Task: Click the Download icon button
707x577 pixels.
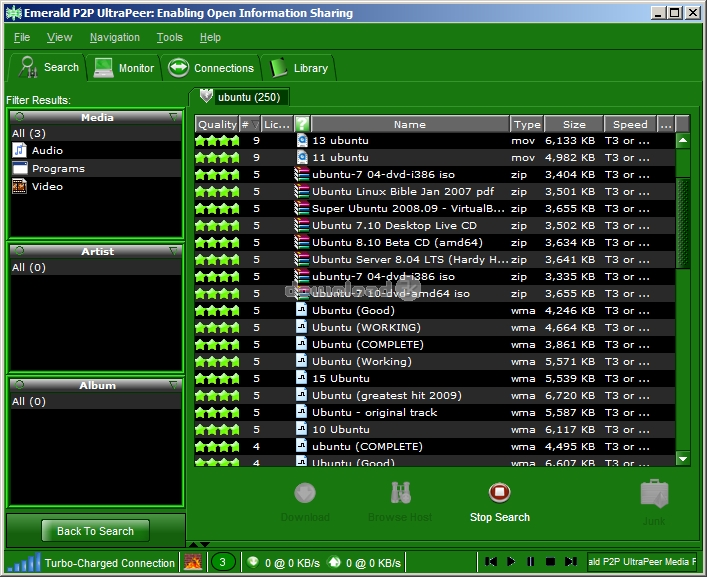Action: [305, 493]
